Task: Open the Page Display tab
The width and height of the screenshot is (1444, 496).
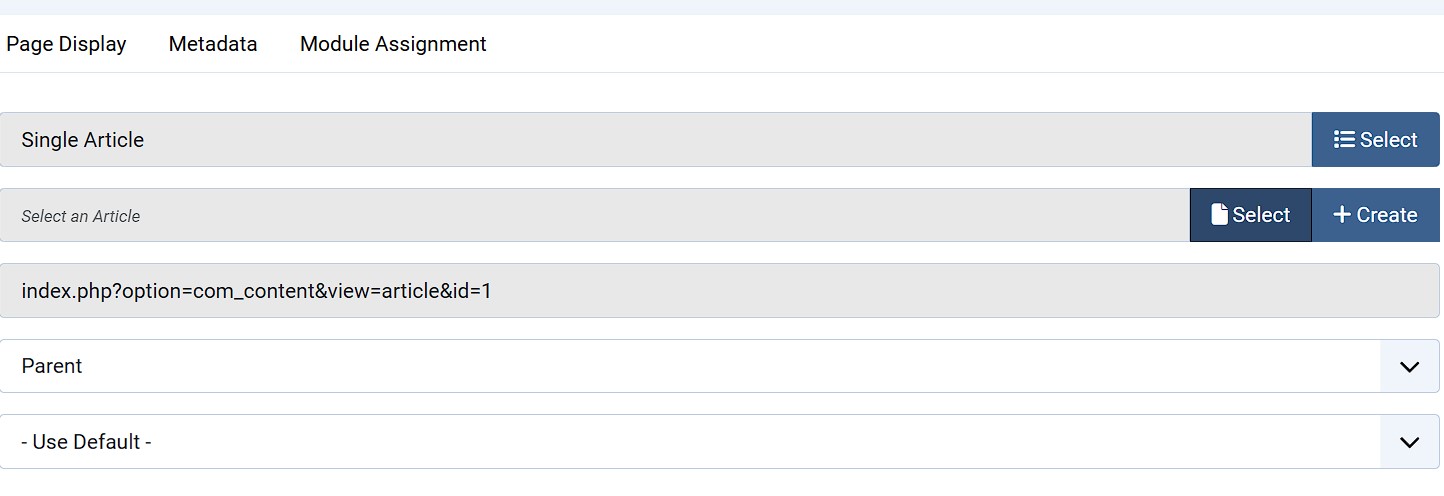Action: point(66,44)
